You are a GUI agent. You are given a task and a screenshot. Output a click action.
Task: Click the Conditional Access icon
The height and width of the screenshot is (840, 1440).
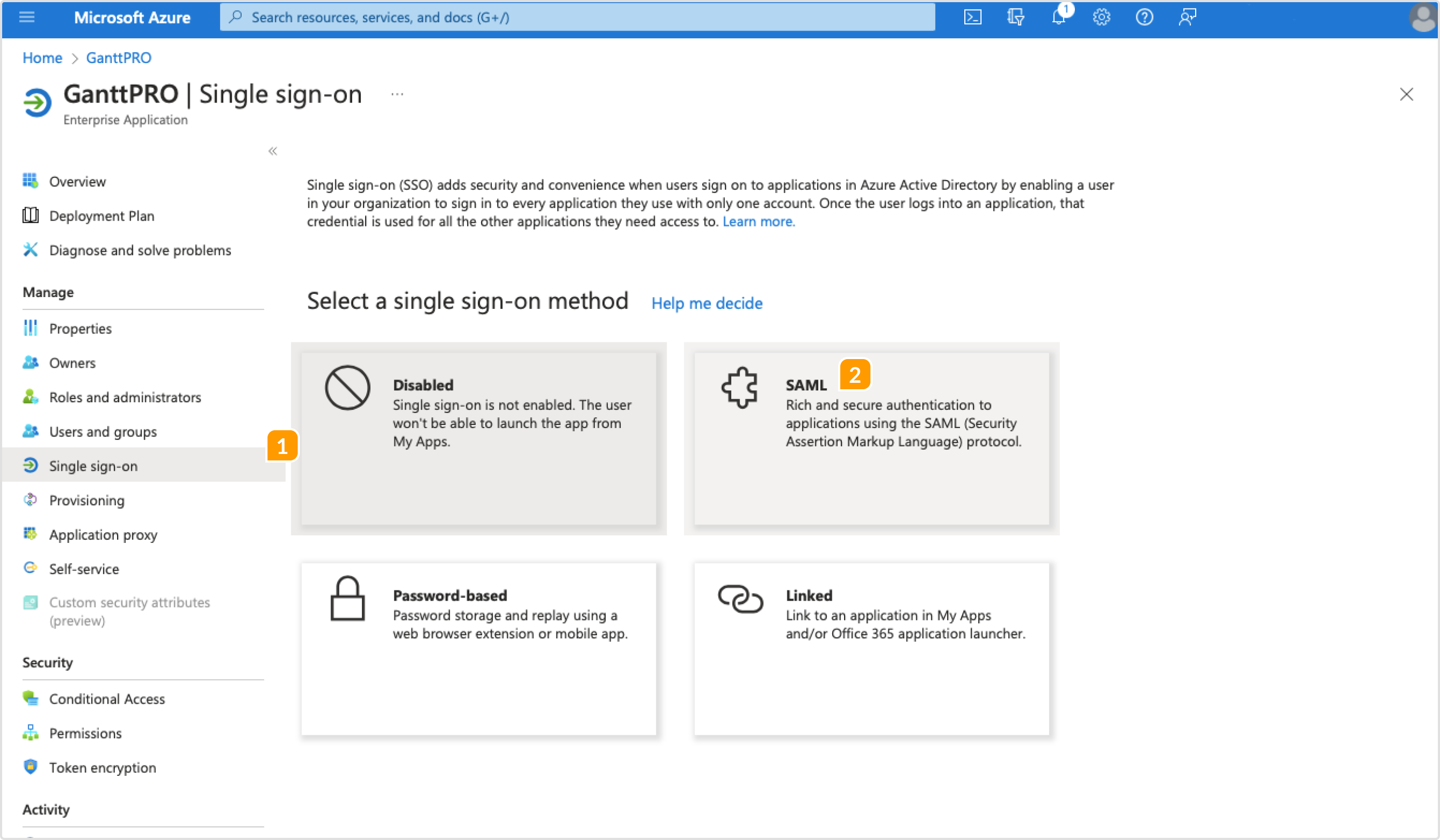click(x=30, y=698)
